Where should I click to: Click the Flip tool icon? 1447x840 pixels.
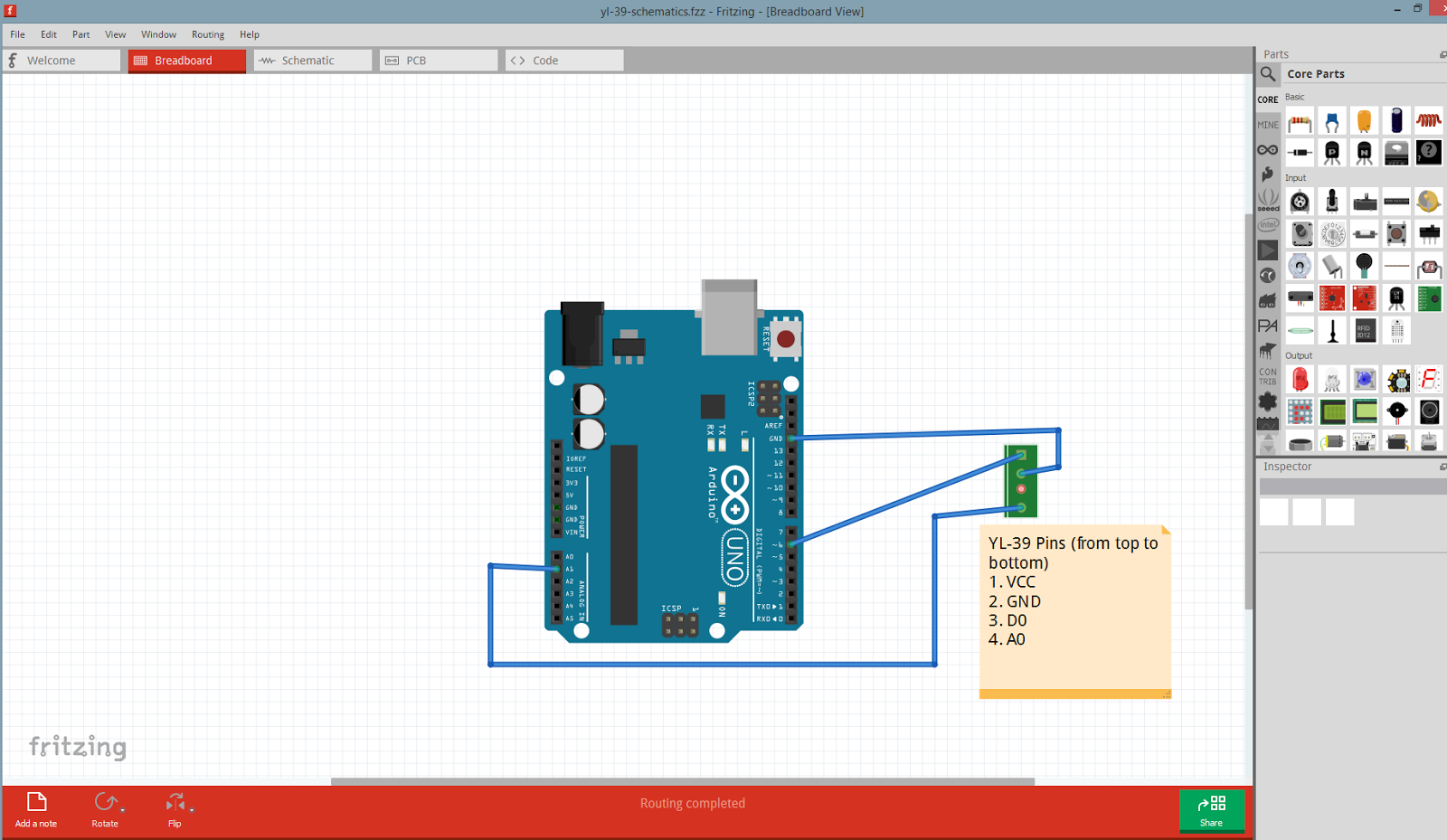[175, 802]
